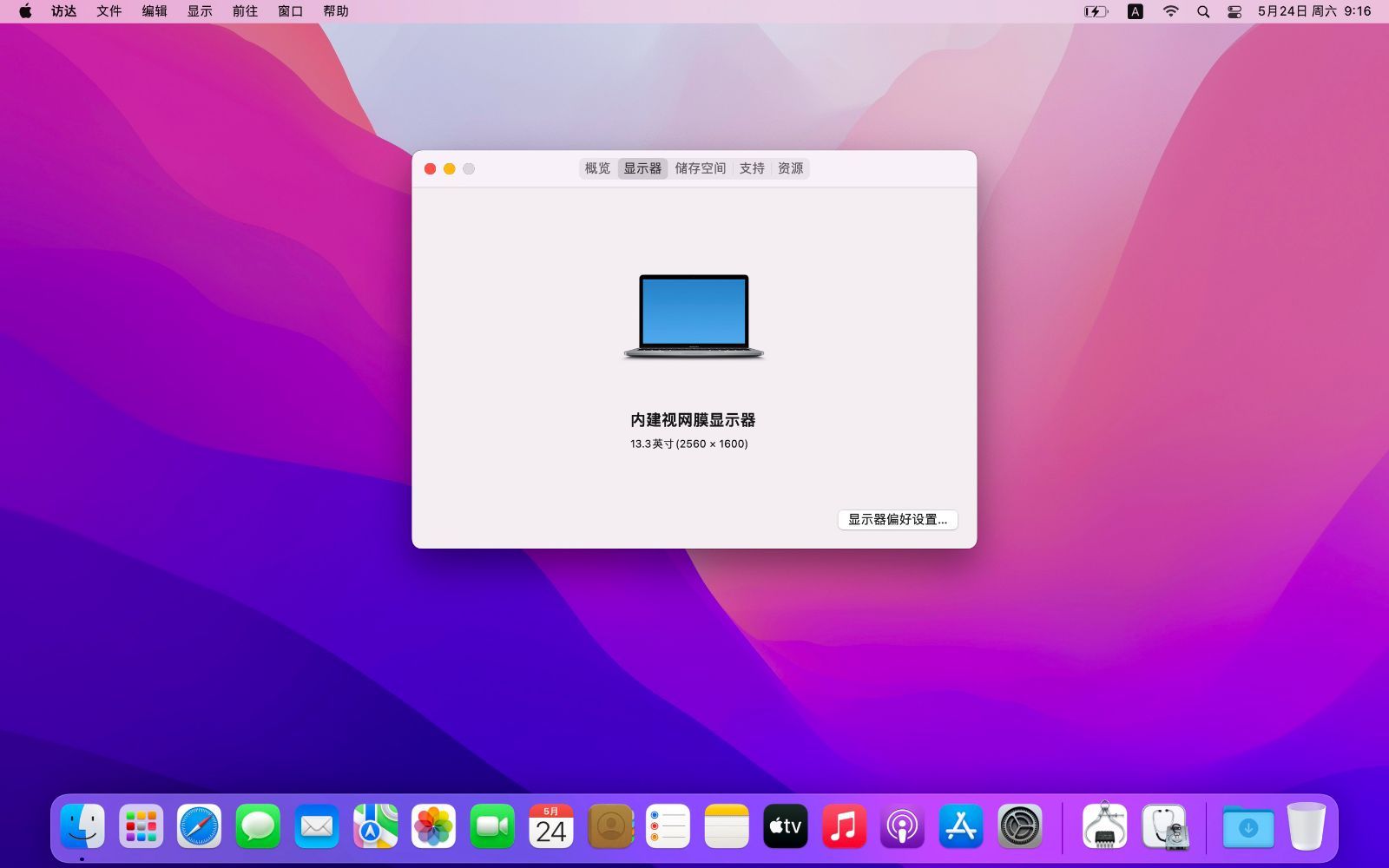Open the 窗口 menu

290,11
